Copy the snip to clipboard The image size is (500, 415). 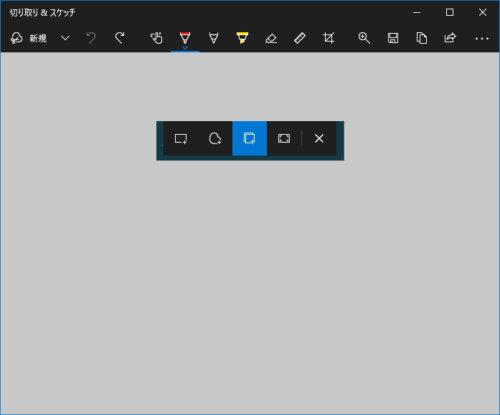pyautogui.click(x=422, y=38)
